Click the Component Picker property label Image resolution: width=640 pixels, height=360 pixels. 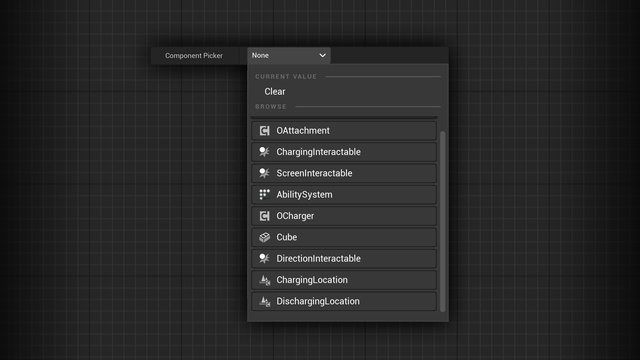click(194, 56)
